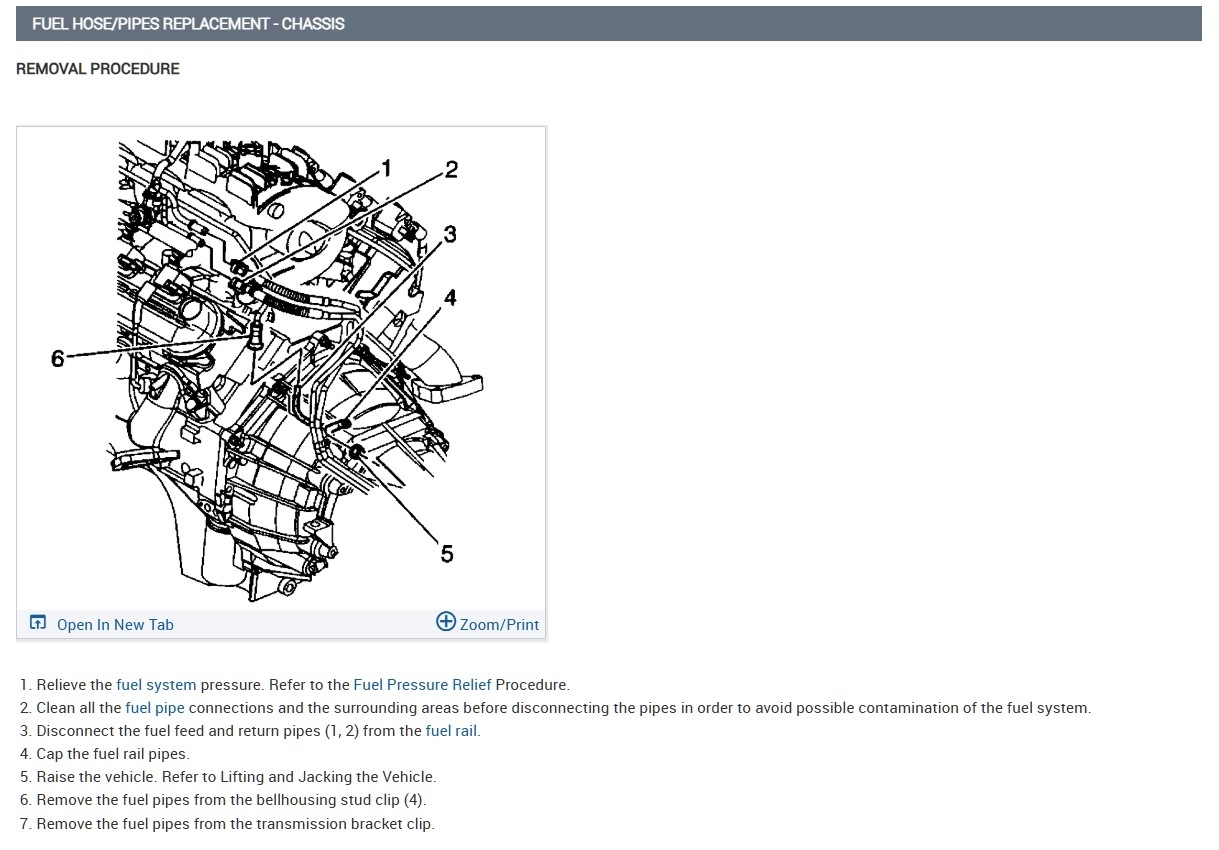Click the Open In New Tab icon
This screenshot has height=850, width=1219.
(x=37, y=623)
